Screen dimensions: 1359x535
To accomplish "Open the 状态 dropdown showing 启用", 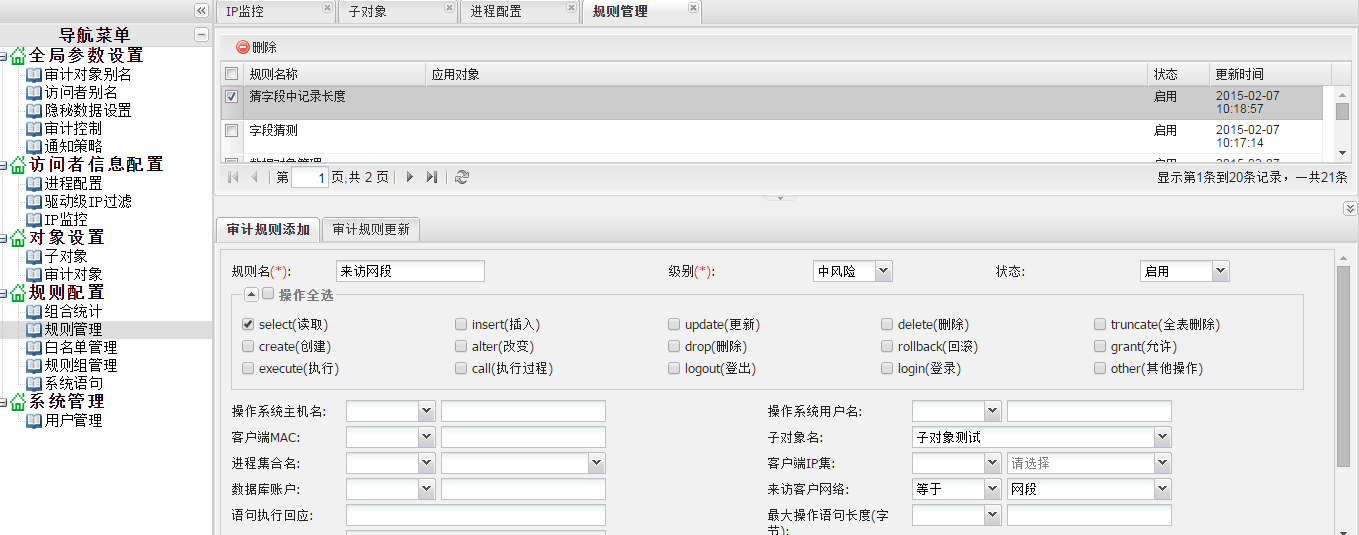I will [1219, 271].
